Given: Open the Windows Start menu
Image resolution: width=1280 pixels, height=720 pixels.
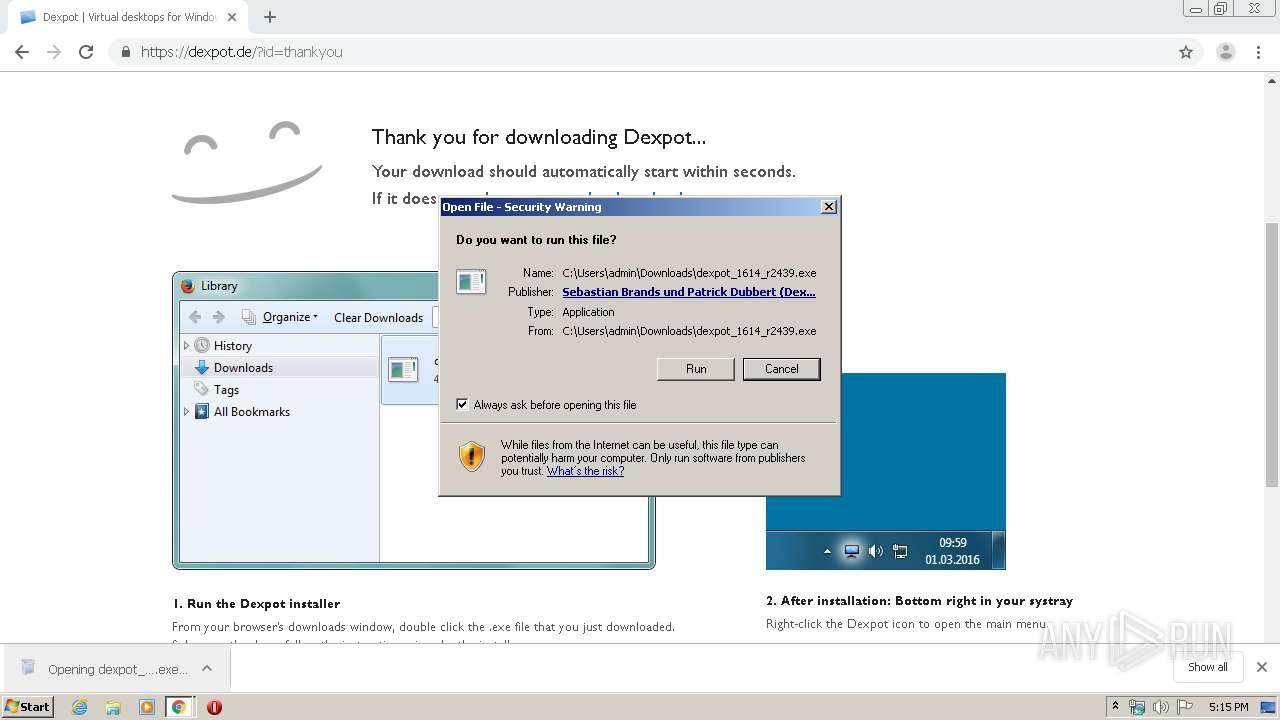Looking at the screenshot, I should (x=28, y=706).
